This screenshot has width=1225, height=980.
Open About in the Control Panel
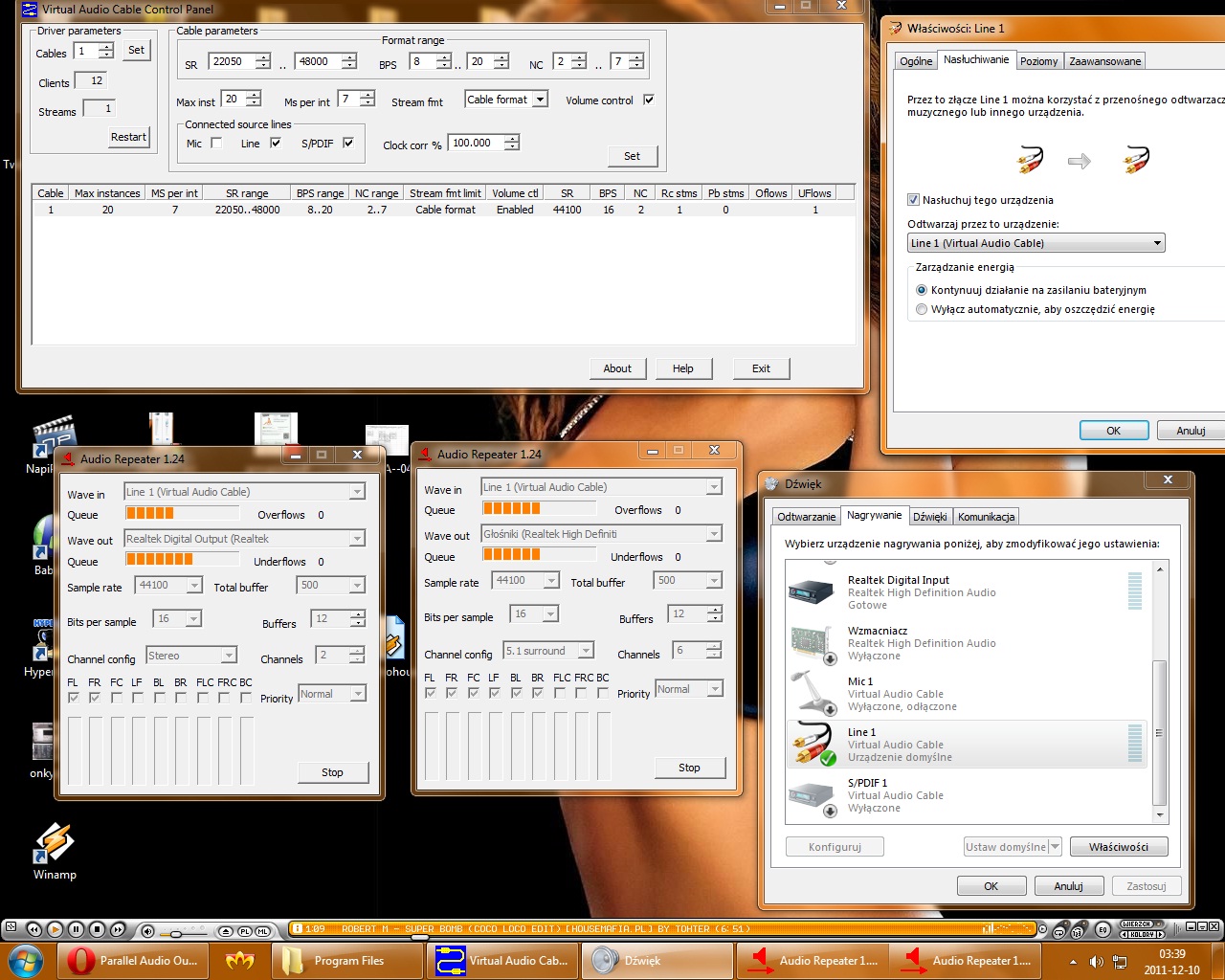[x=617, y=368]
